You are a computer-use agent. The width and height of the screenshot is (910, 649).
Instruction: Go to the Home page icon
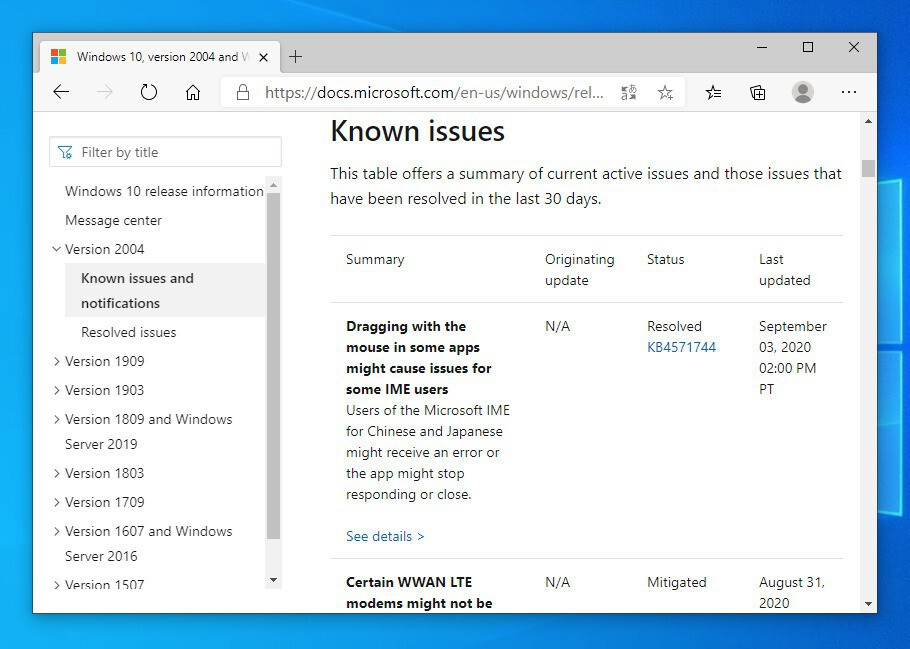(193, 93)
